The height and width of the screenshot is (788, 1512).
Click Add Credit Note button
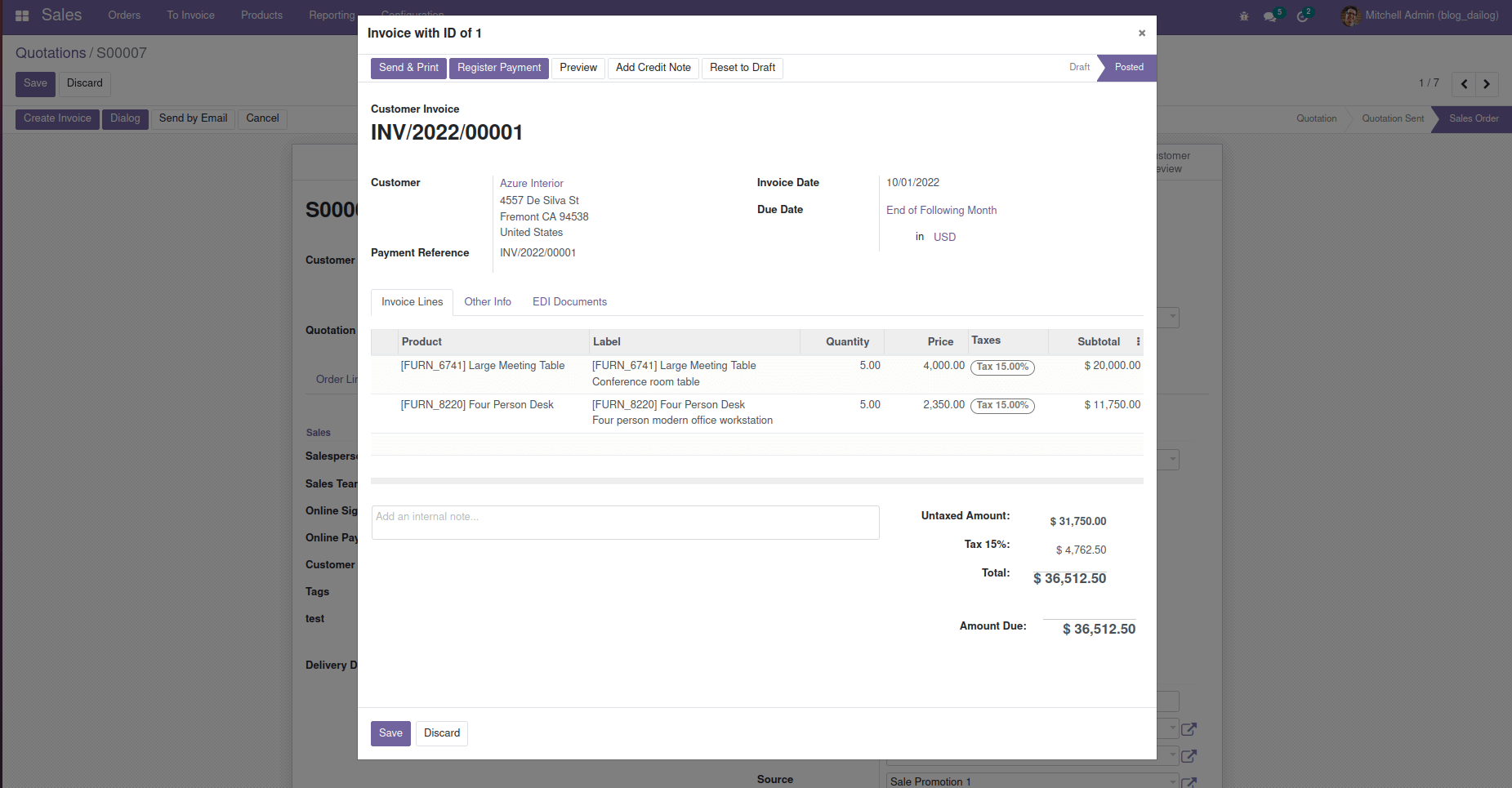(653, 68)
